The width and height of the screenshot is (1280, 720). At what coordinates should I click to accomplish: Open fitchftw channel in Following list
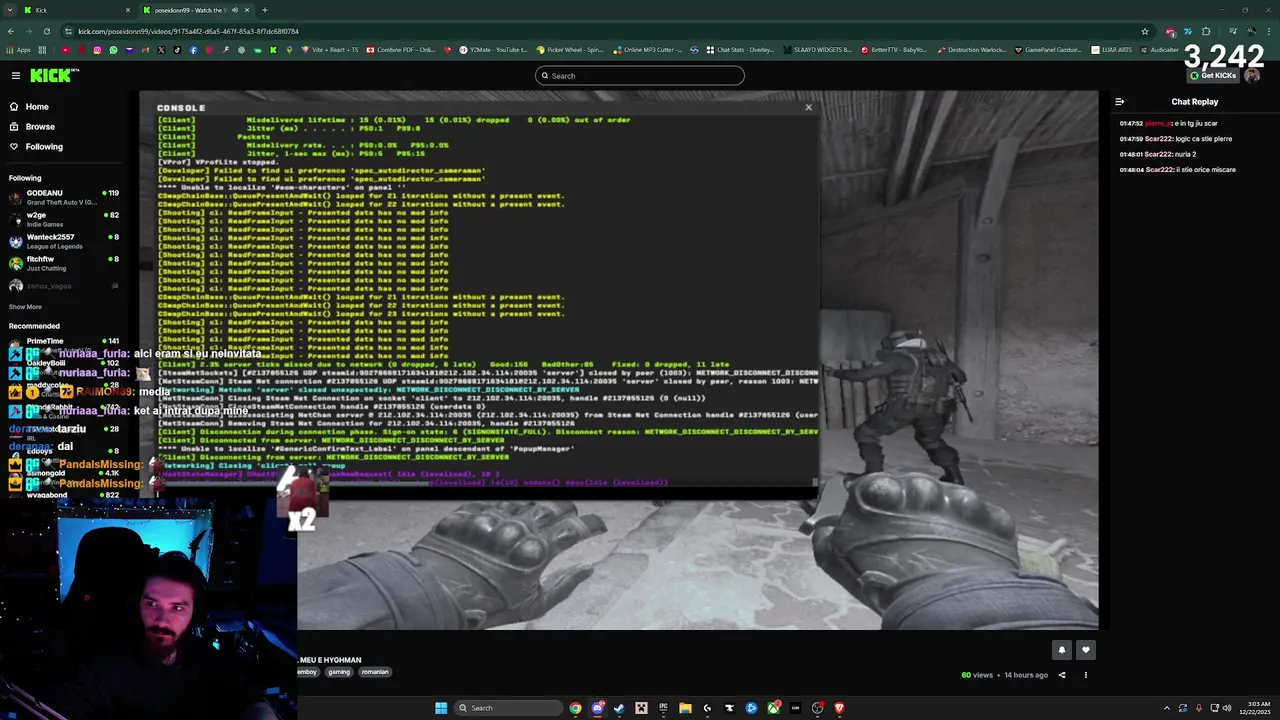point(62,263)
